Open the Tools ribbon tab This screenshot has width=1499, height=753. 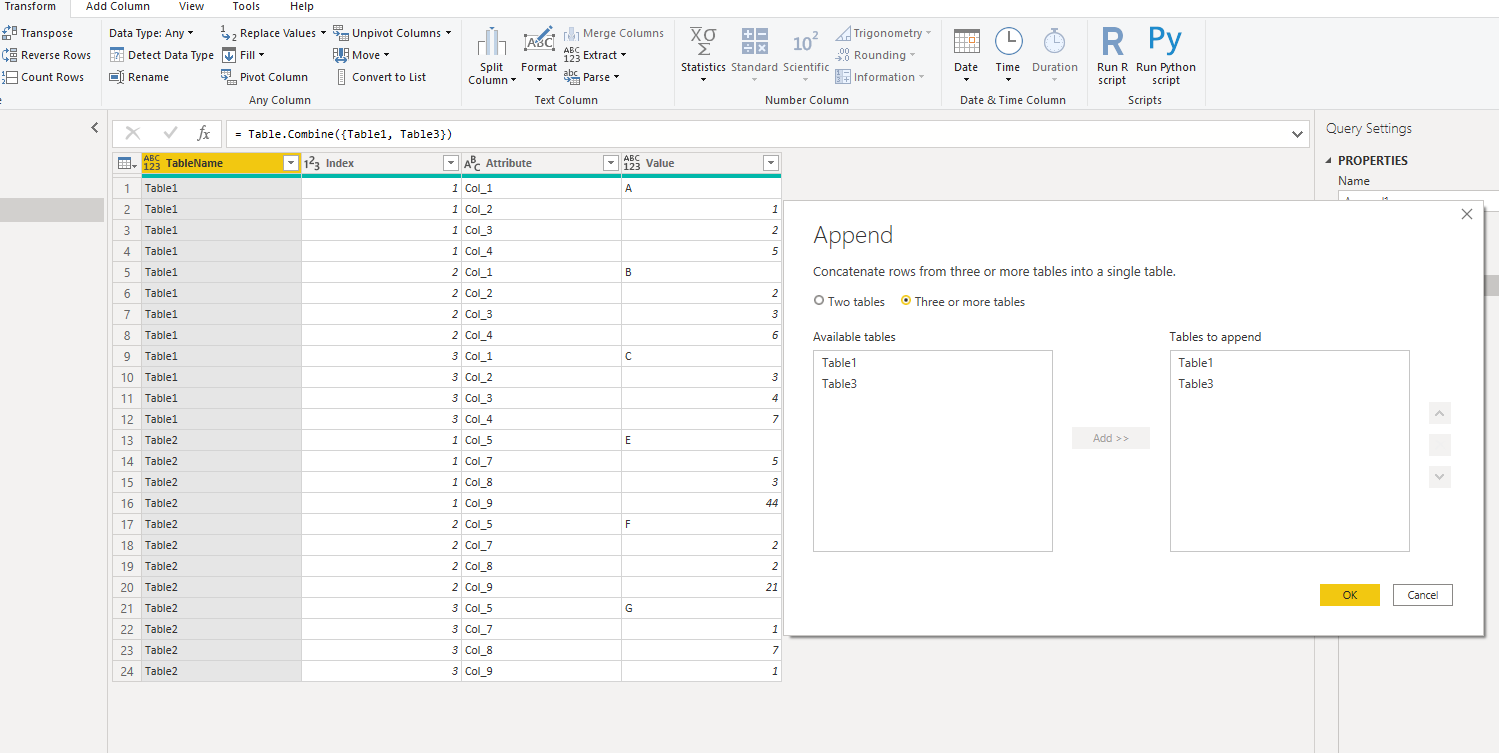[x=246, y=7]
